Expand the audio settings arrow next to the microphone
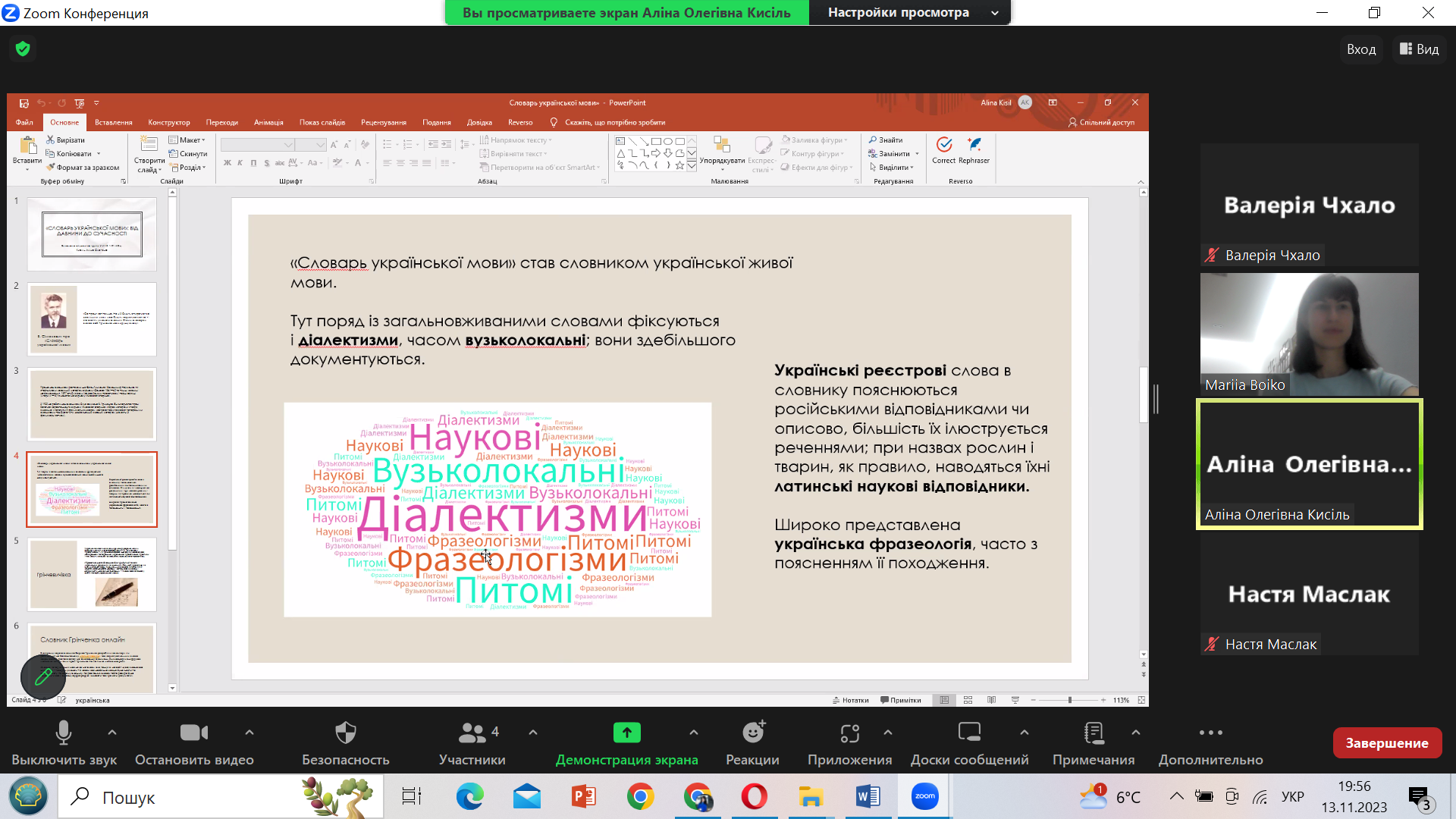This screenshot has height=819, width=1456. [112, 733]
